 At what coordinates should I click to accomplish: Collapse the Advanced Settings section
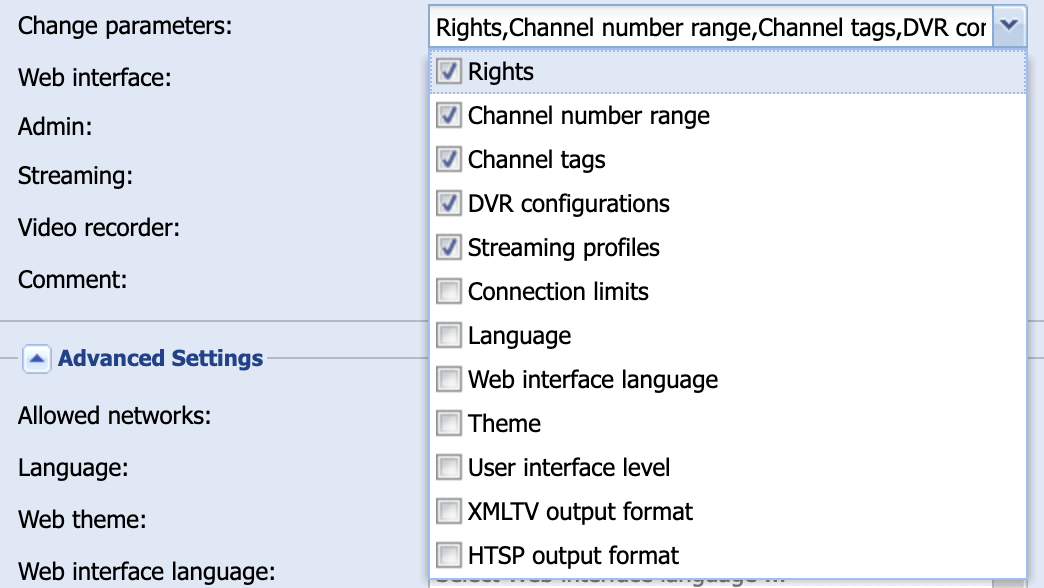point(37,359)
